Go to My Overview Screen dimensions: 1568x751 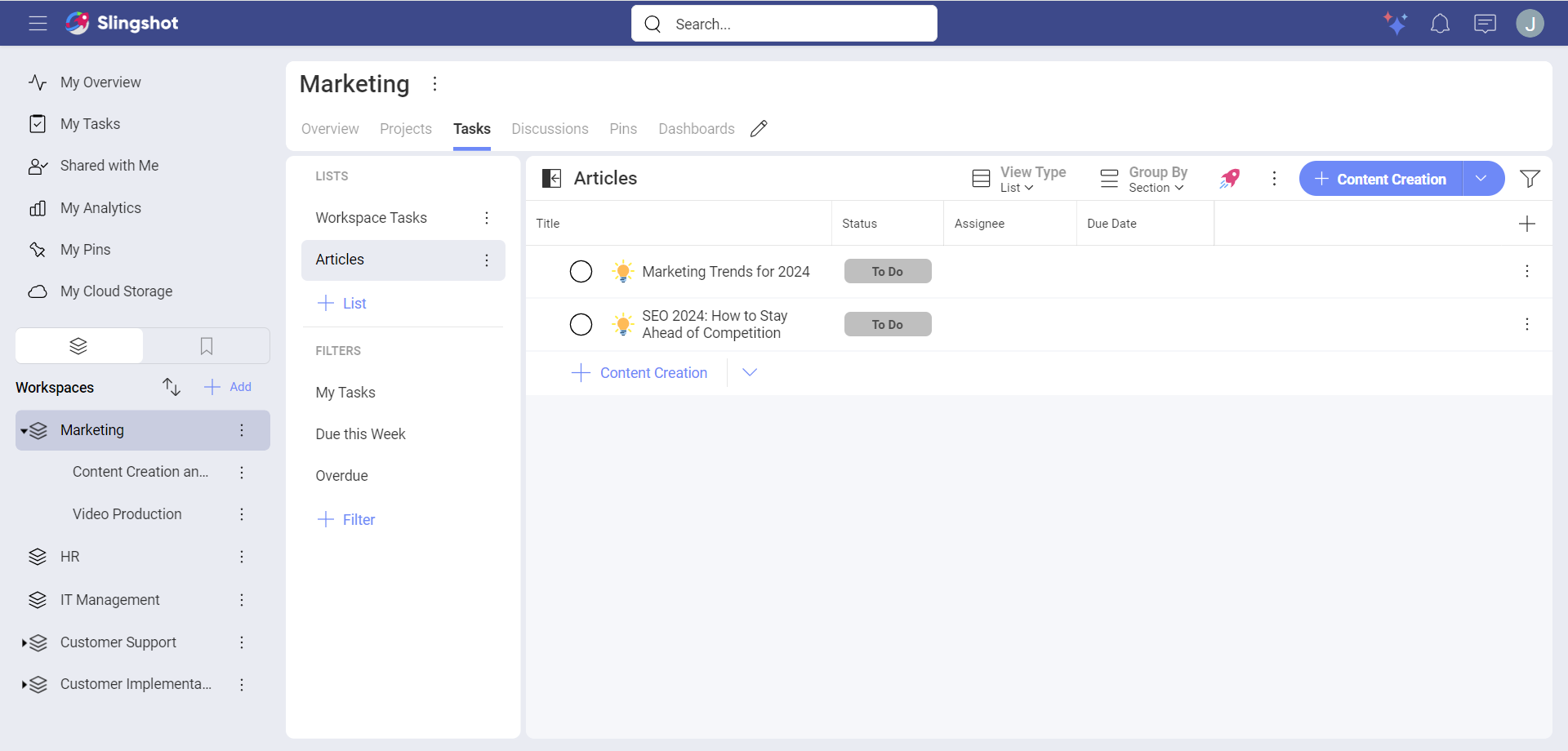[100, 82]
